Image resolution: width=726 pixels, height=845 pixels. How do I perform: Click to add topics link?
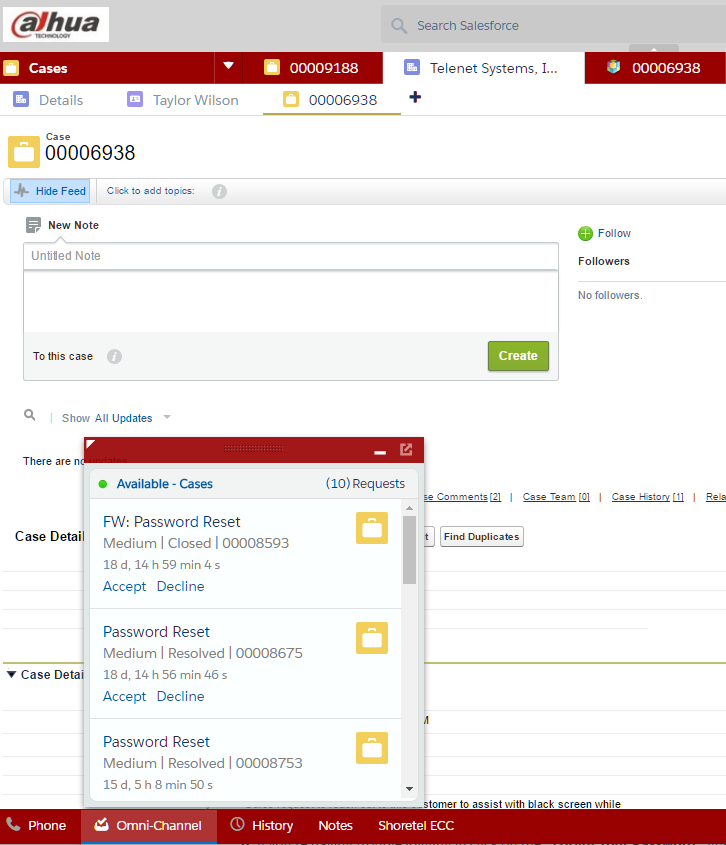pos(150,191)
